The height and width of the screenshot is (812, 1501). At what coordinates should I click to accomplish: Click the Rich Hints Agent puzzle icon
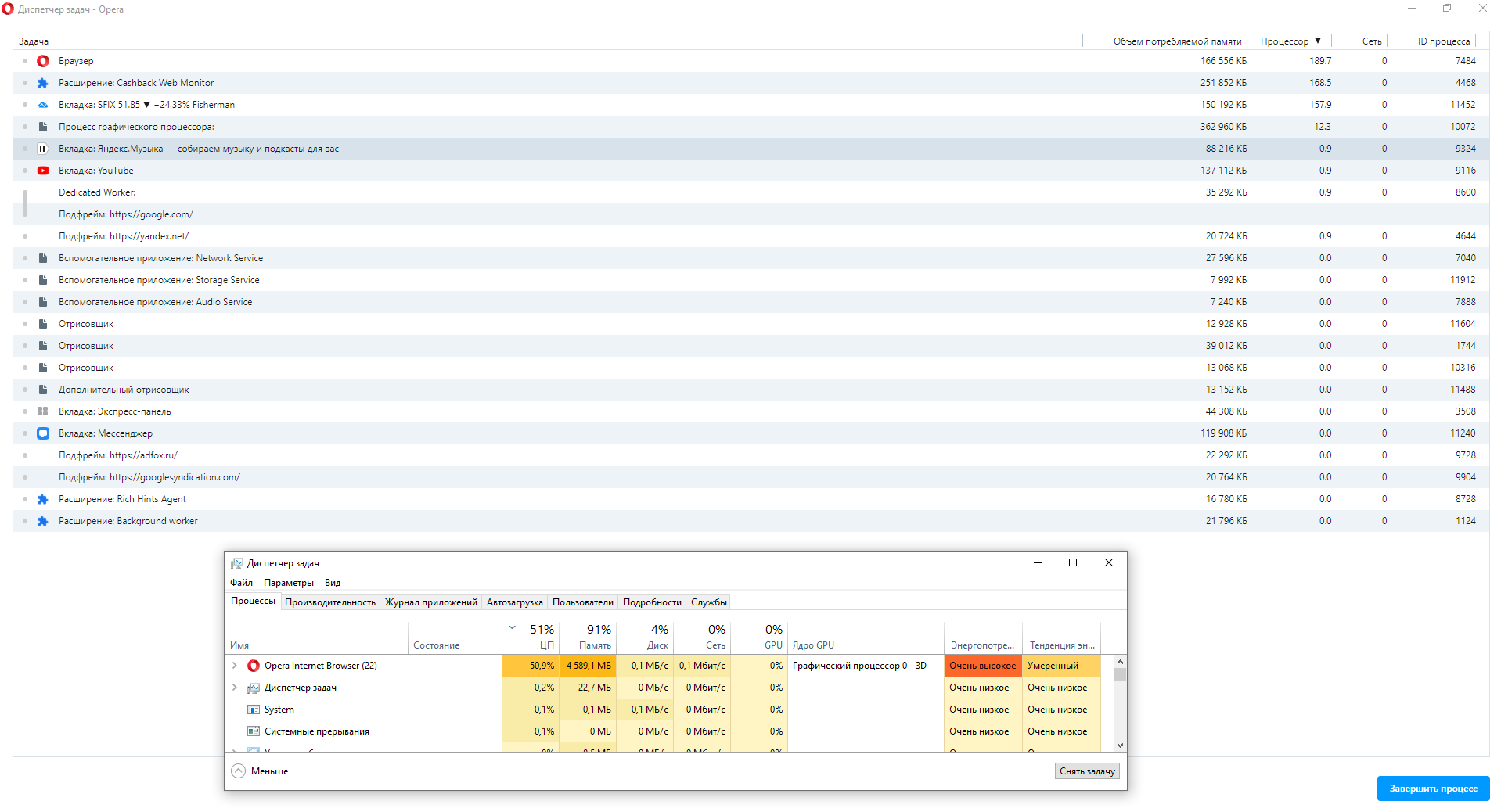coord(43,499)
